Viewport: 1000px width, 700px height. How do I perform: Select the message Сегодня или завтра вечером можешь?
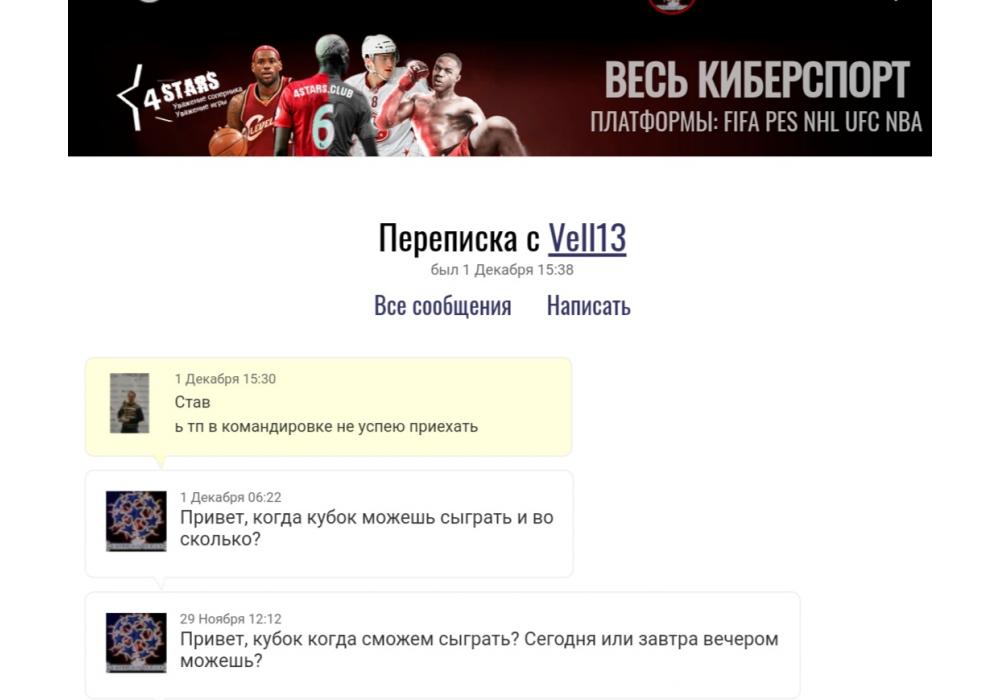point(443,645)
